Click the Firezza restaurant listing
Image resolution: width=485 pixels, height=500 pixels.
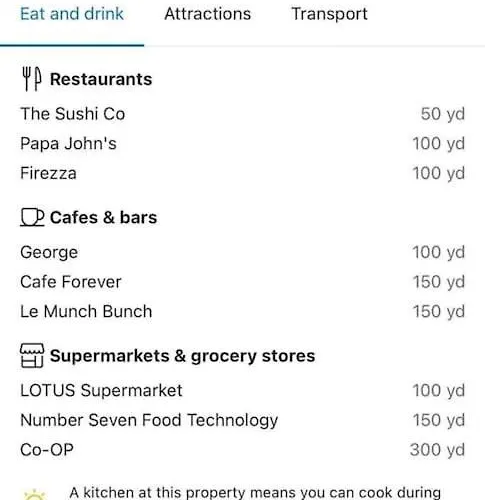pyautogui.click(x=242, y=173)
